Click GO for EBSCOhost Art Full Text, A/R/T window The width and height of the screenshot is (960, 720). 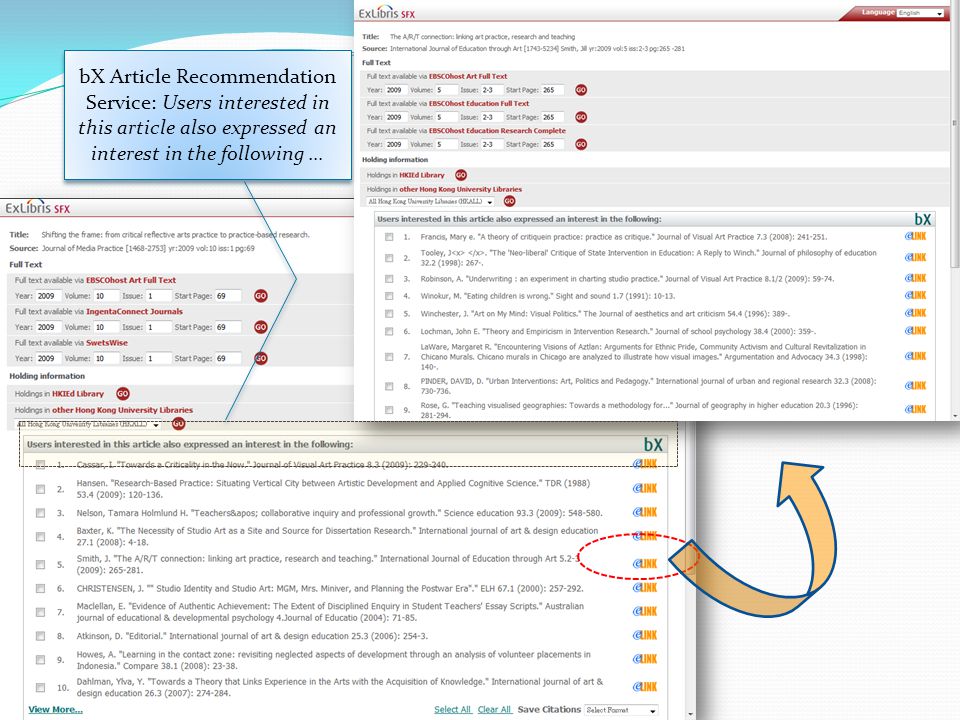581,90
